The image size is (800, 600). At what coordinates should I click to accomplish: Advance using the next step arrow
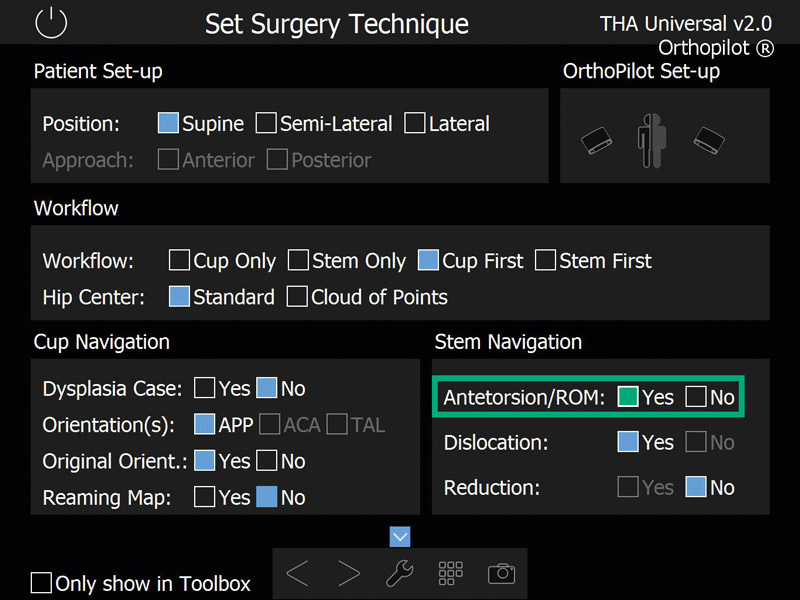point(349,573)
